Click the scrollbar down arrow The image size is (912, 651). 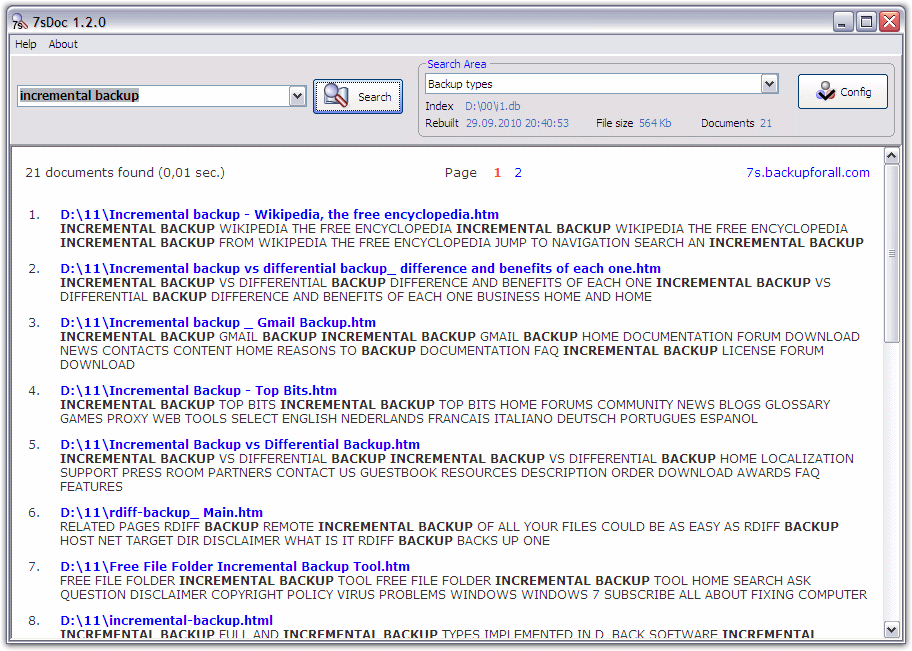(891, 631)
